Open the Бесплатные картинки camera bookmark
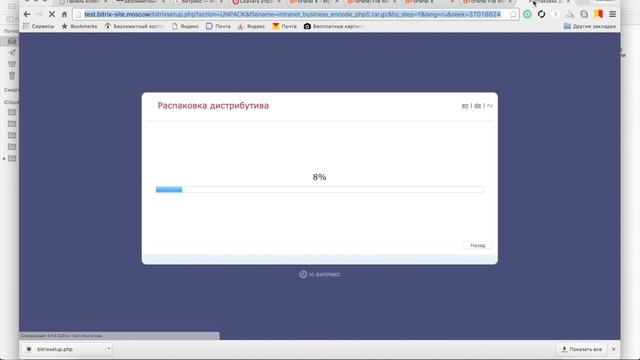This screenshot has width=640, height=360. click(333, 26)
